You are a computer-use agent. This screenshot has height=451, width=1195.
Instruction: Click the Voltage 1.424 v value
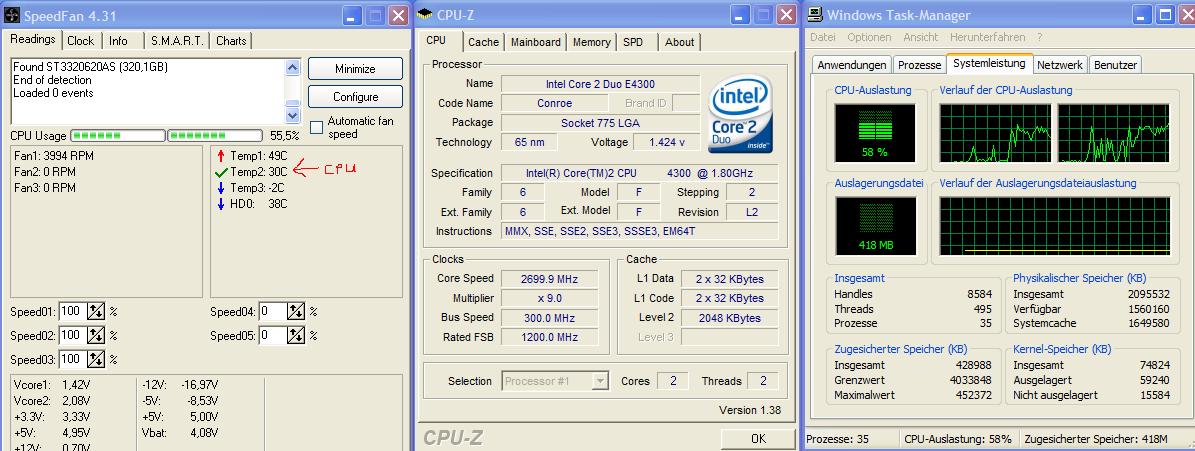pyautogui.click(x=666, y=142)
